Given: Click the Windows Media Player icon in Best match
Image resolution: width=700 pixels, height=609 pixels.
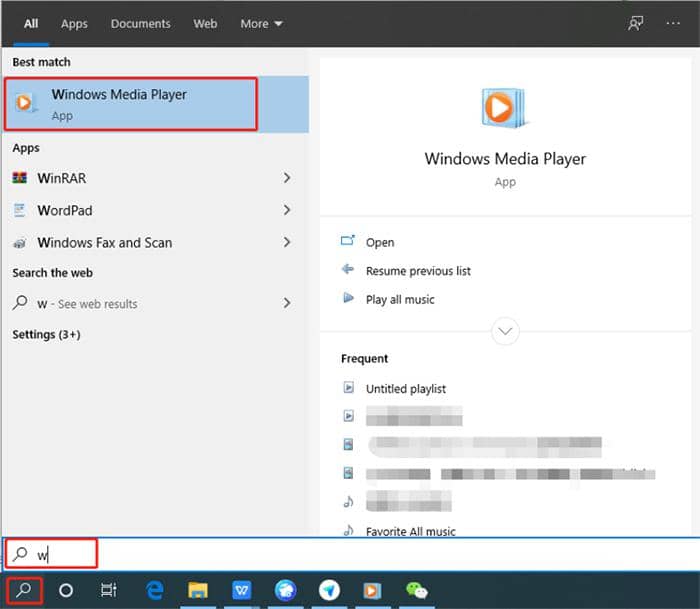Looking at the screenshot, I should pyautogui.click(x=25, y=103).
